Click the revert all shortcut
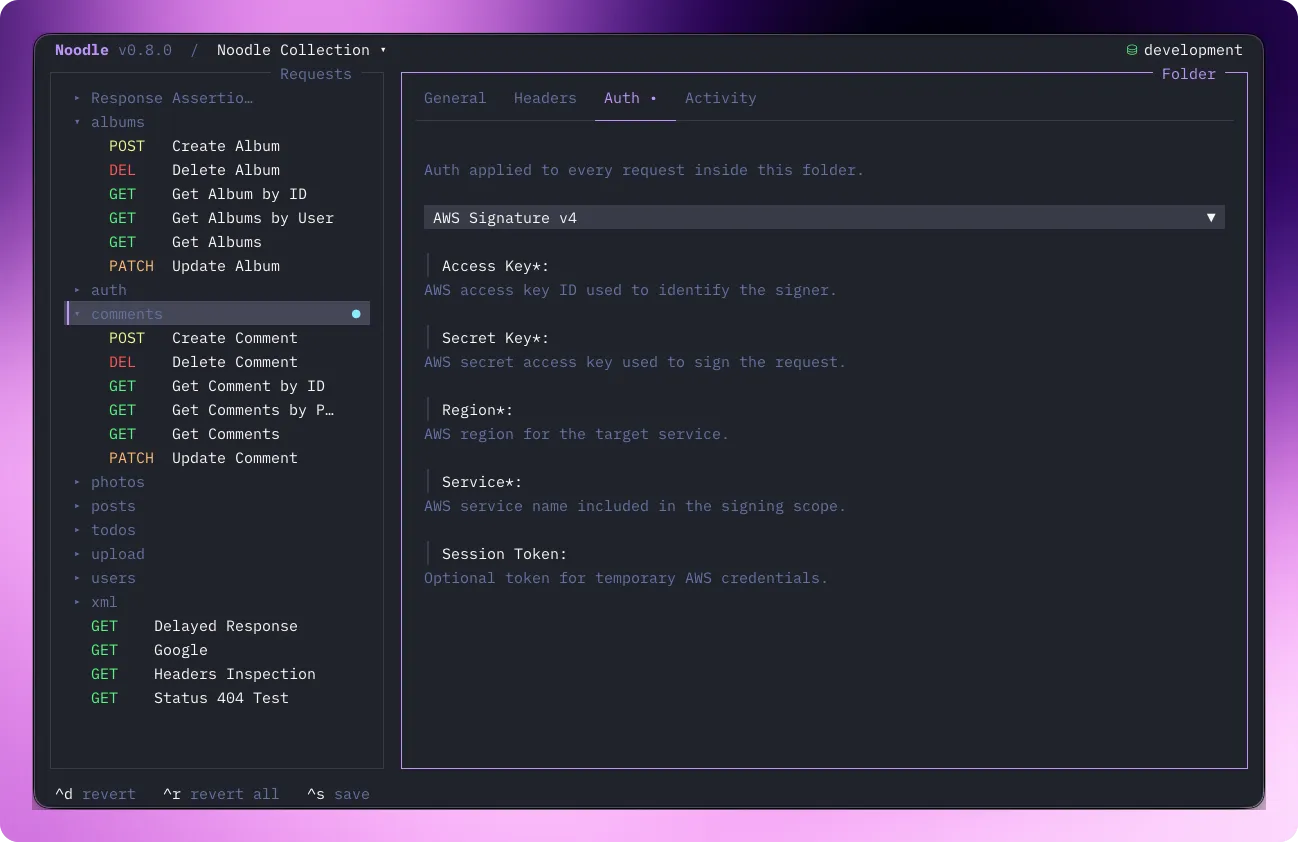 (221, 794)
